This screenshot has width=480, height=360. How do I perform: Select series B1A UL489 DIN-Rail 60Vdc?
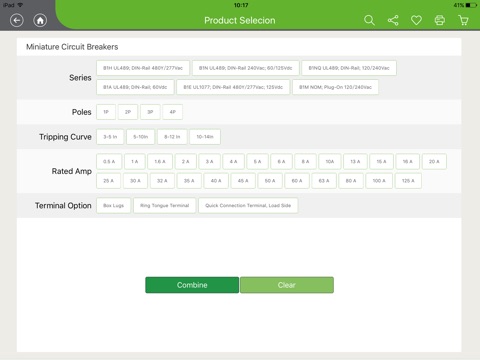(135, 87)
